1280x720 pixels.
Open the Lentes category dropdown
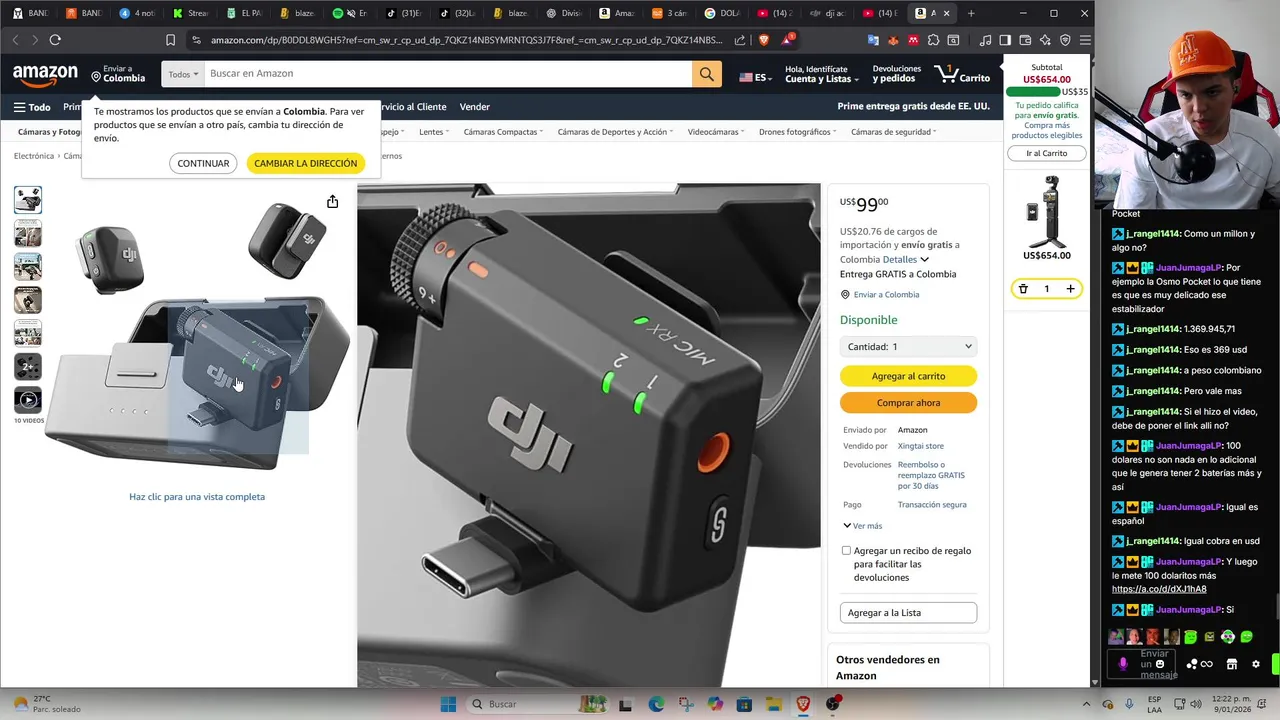[433, 132]
